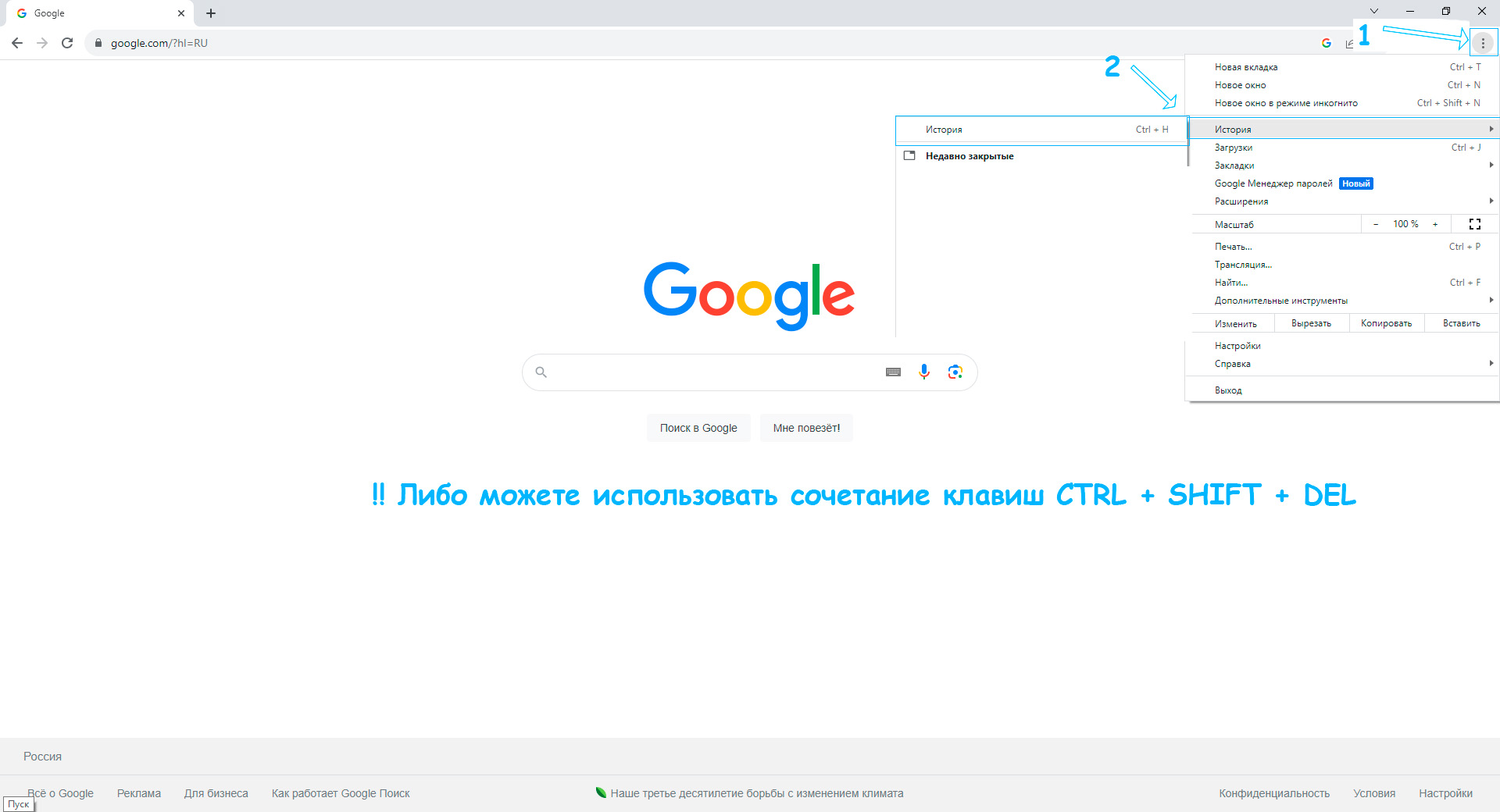
Task: Open "История" Ctrl+H in the submenu
Action: [x=1041, y=130]
